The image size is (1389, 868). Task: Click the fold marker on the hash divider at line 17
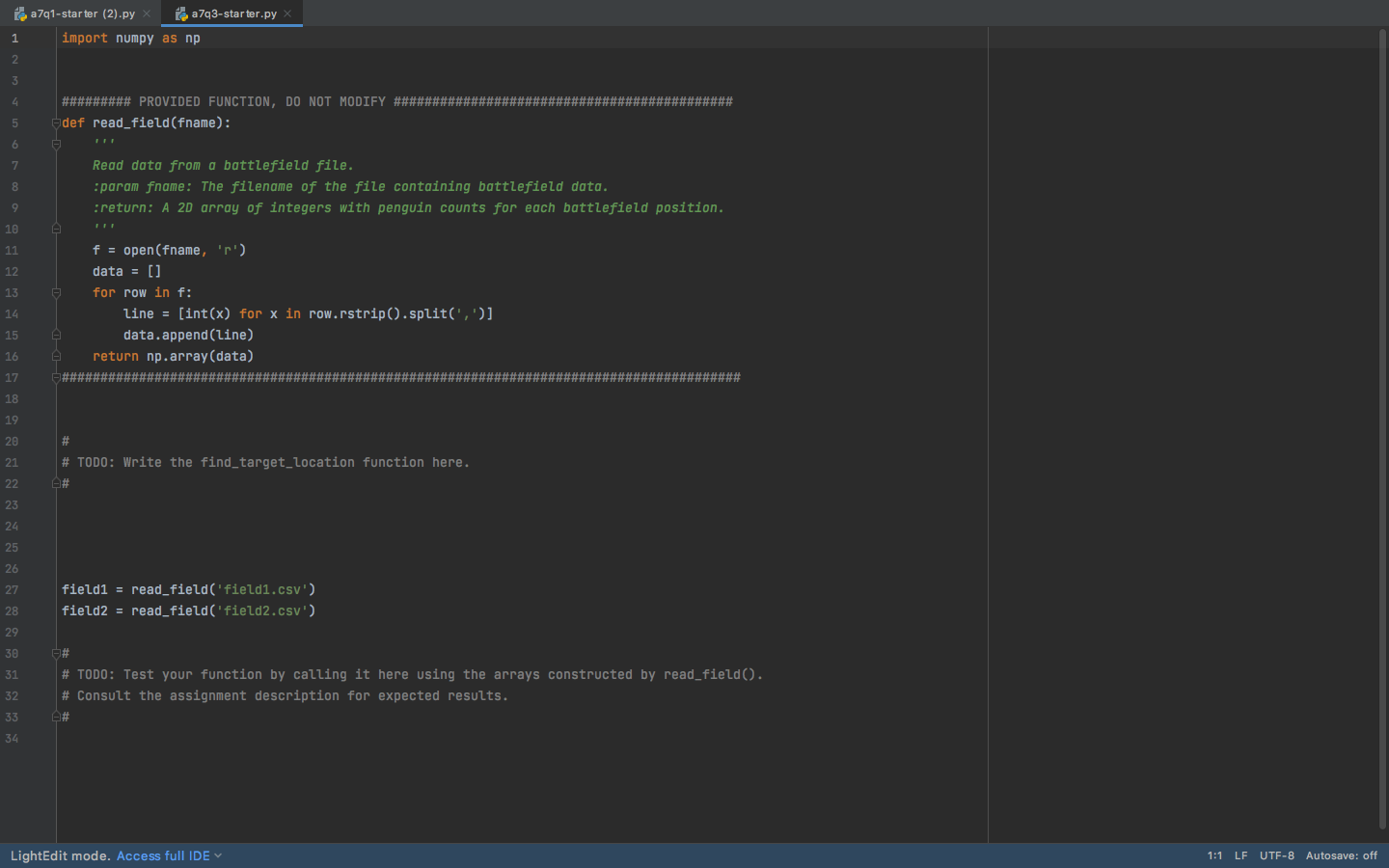pyautogui.click(x=56, y=378)
